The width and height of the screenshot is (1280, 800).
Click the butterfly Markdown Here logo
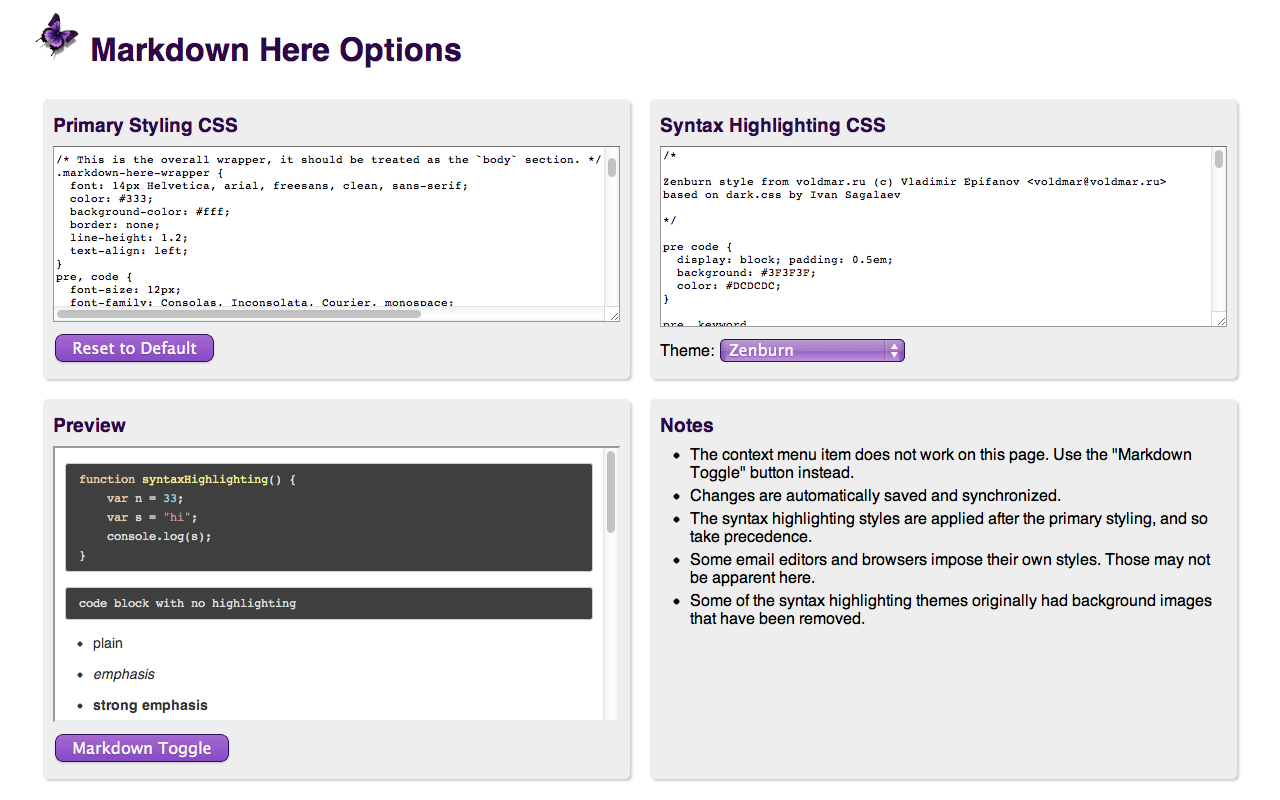coord(57,35)
